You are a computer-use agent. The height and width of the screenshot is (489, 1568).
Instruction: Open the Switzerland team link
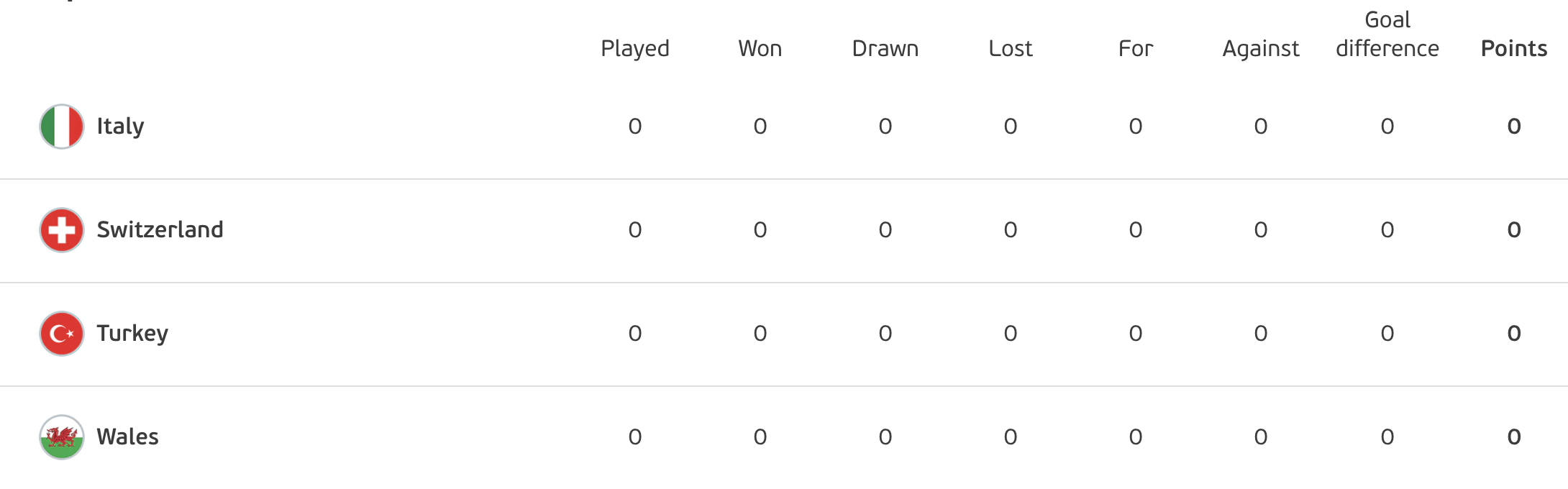(x=160, y=229)
